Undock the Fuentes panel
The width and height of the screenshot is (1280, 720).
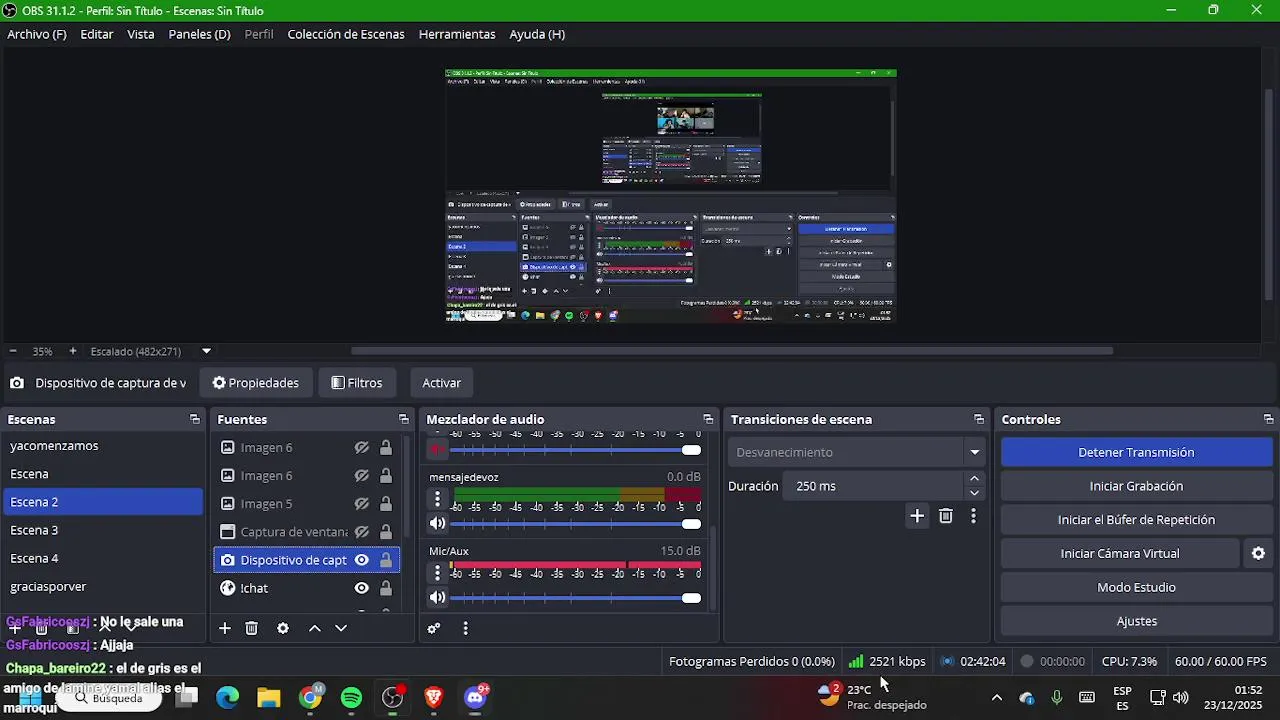pos(404,419)
